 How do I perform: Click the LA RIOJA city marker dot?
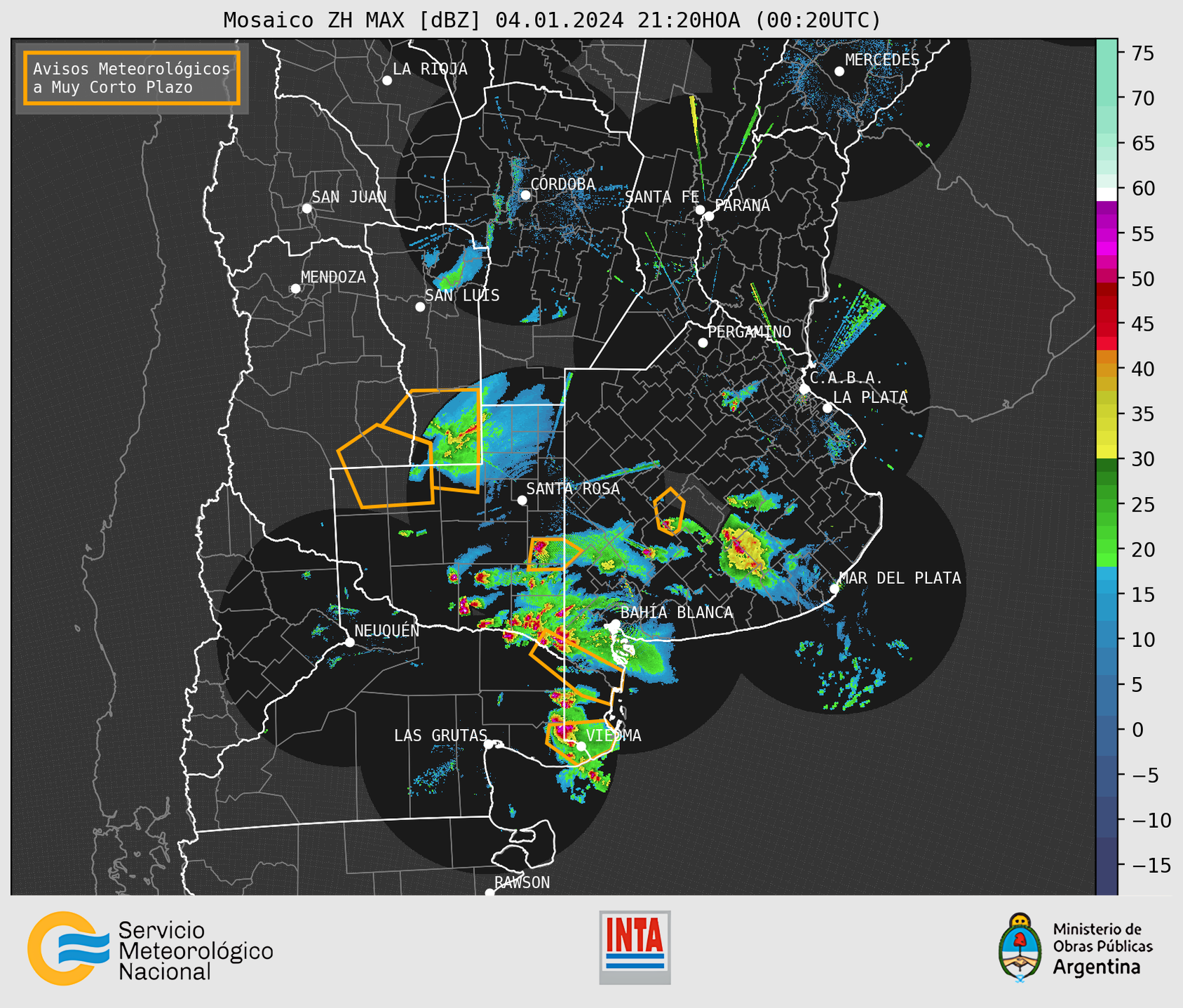pos(387,81)
